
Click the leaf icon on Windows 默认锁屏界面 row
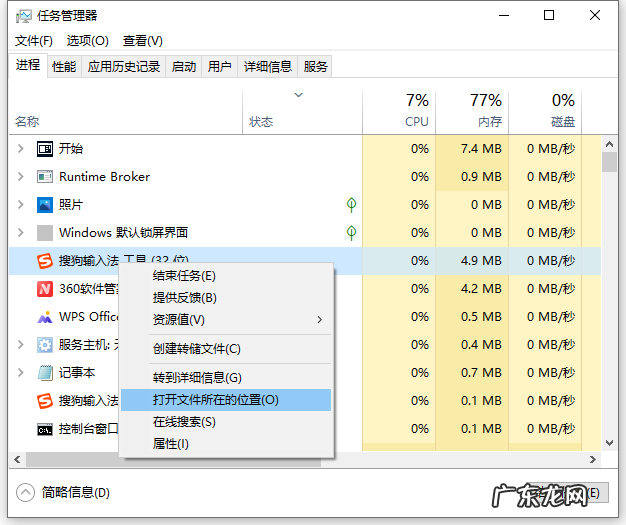click(x=351, y=233)
